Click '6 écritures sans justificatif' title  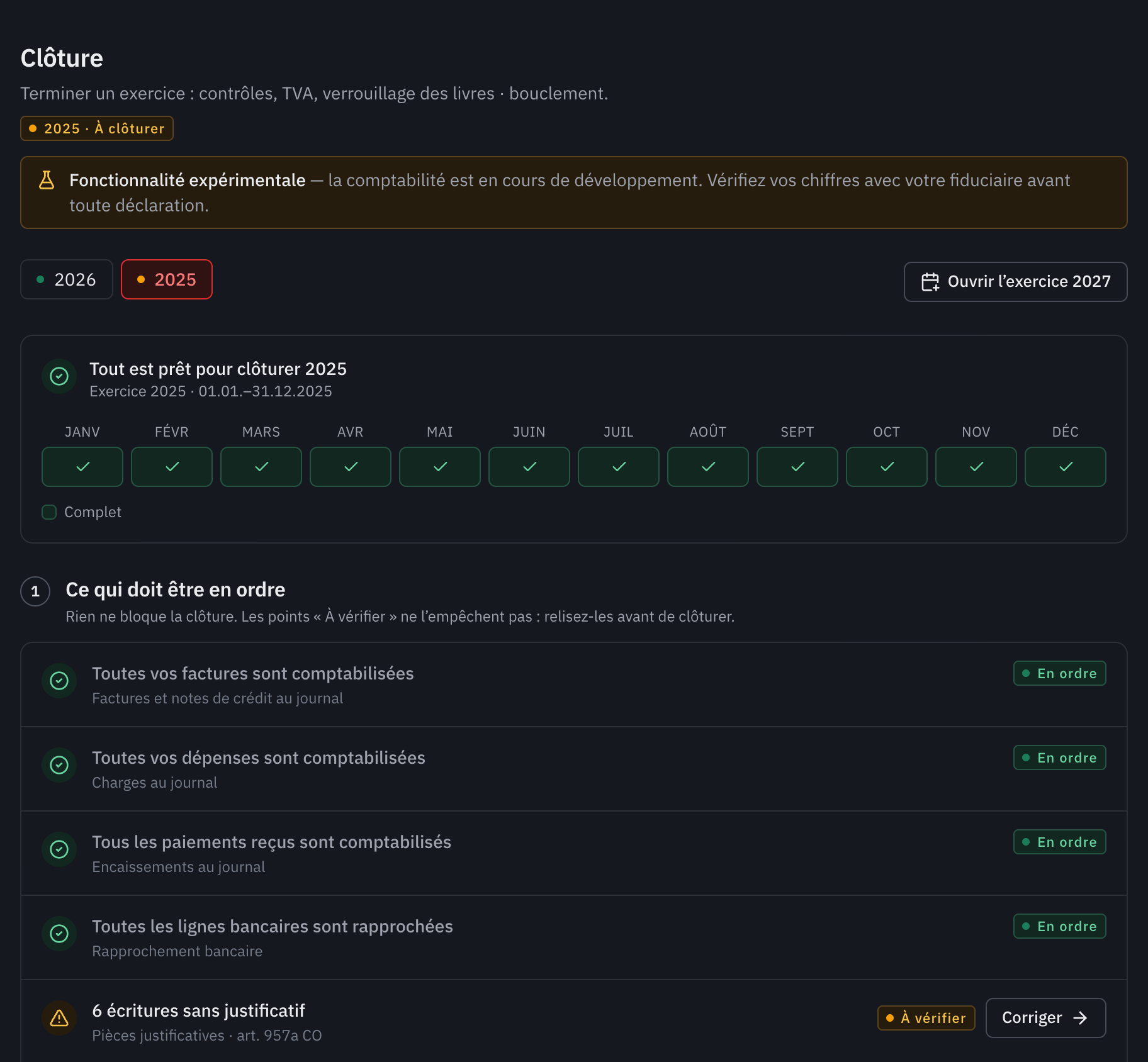pos(198,1011)
